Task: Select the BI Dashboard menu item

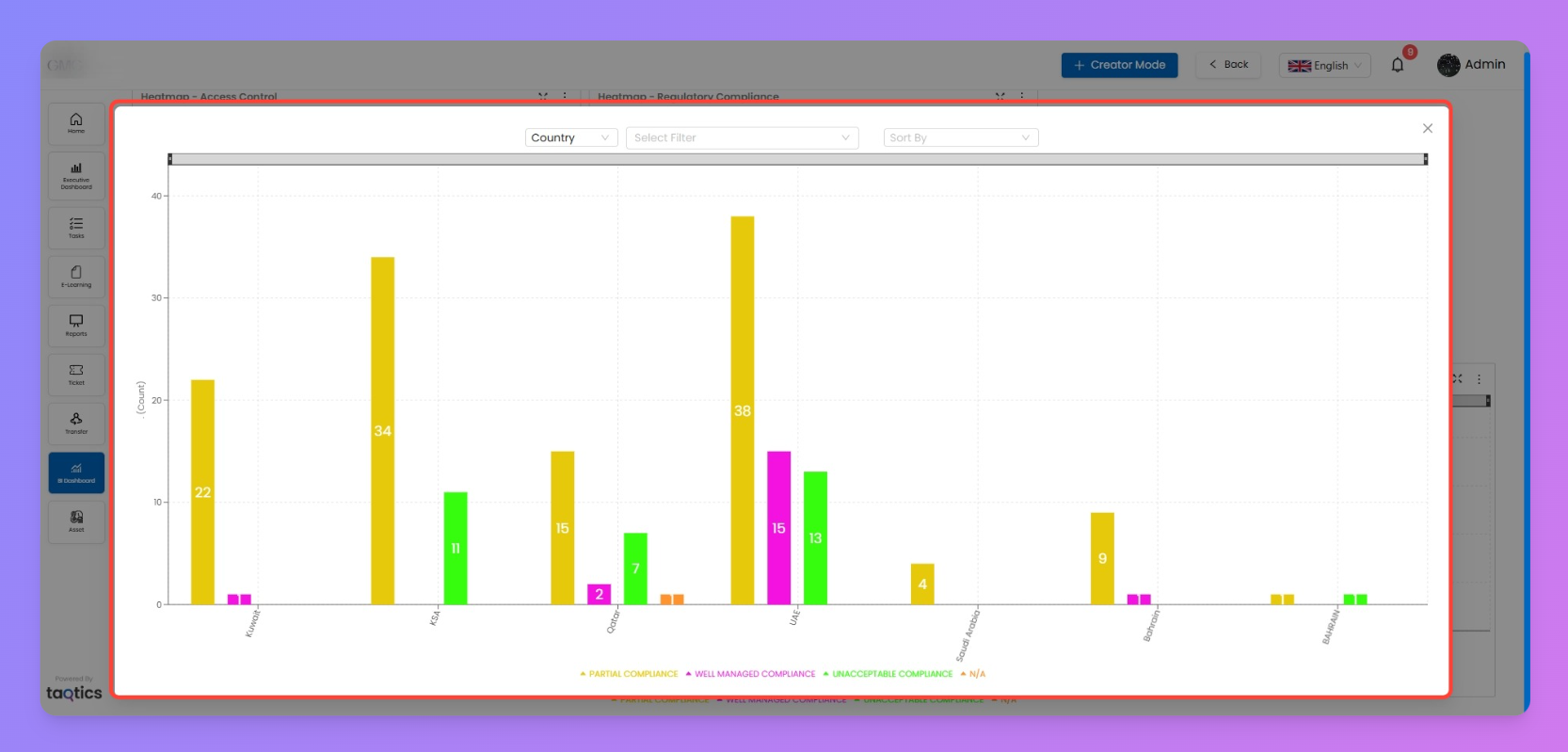Action: pos(76,472)
